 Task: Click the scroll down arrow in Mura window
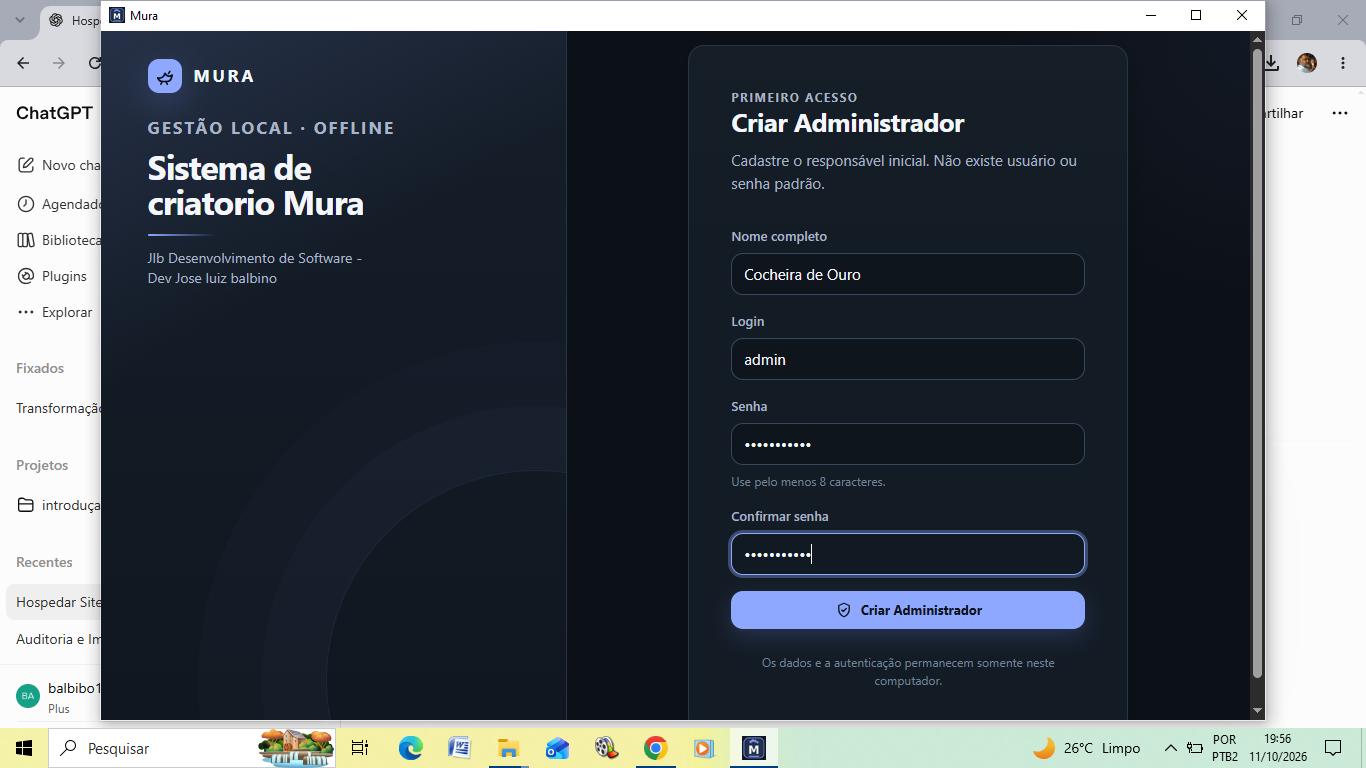[x=1258, y=710]
